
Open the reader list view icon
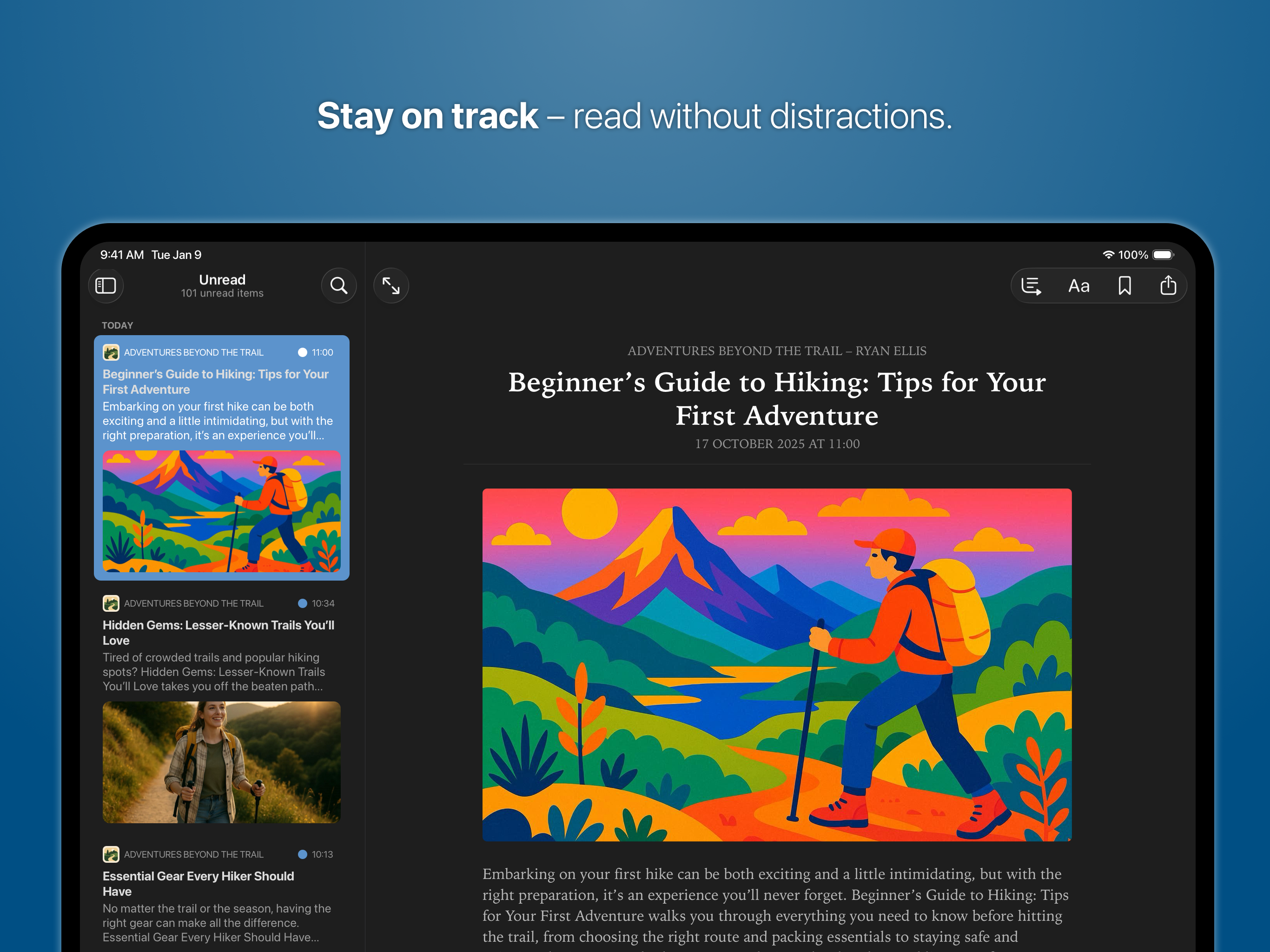[1031, 285]
